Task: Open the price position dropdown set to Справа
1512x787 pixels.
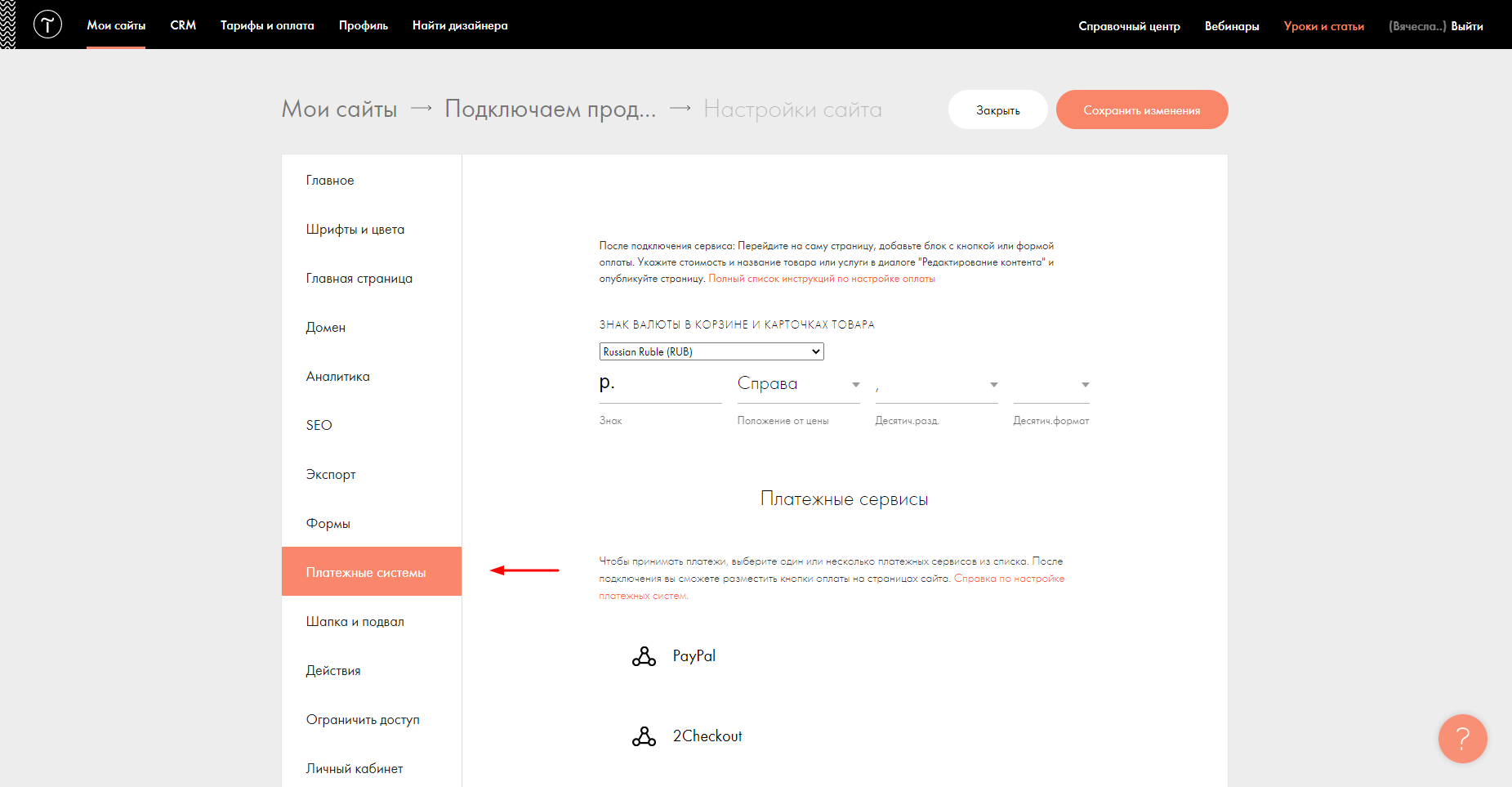Action: (798, 384)
